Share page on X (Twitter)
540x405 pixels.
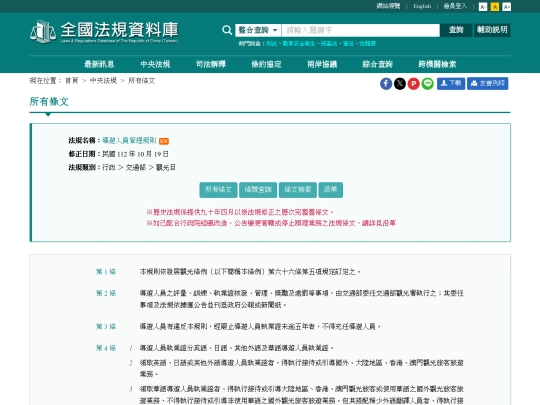click(x=400, y=84)
